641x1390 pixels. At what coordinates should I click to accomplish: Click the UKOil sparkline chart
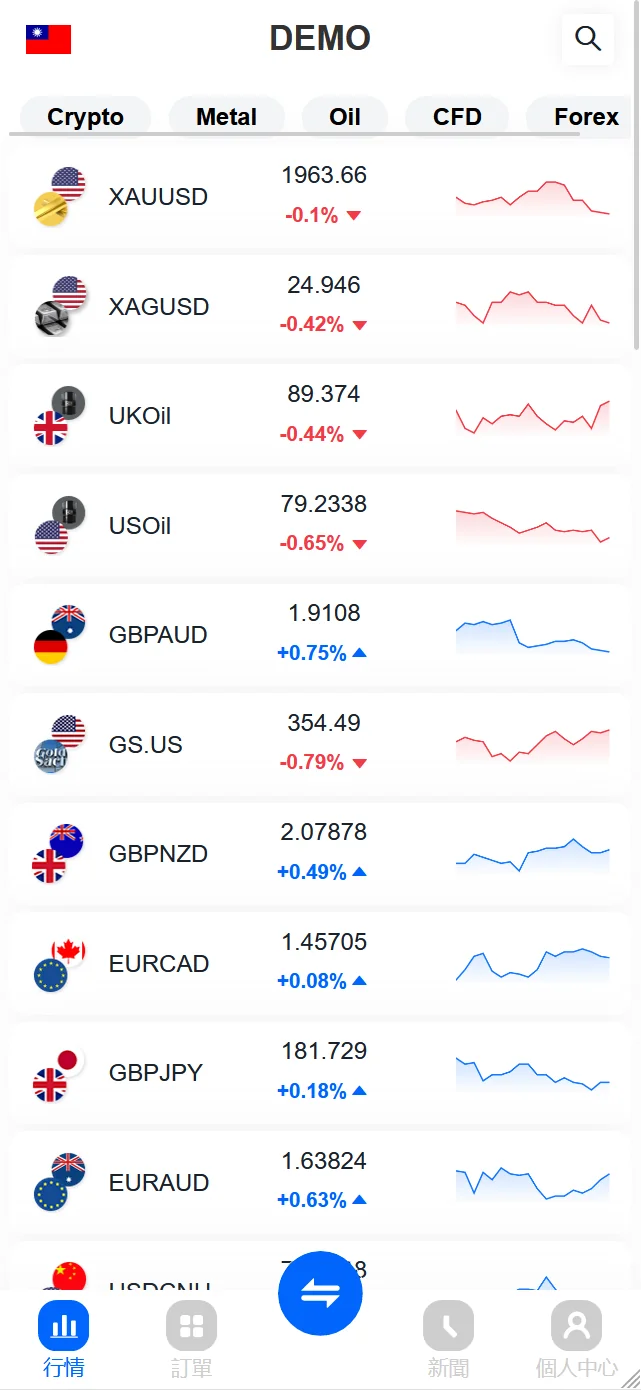pos(532,417)
